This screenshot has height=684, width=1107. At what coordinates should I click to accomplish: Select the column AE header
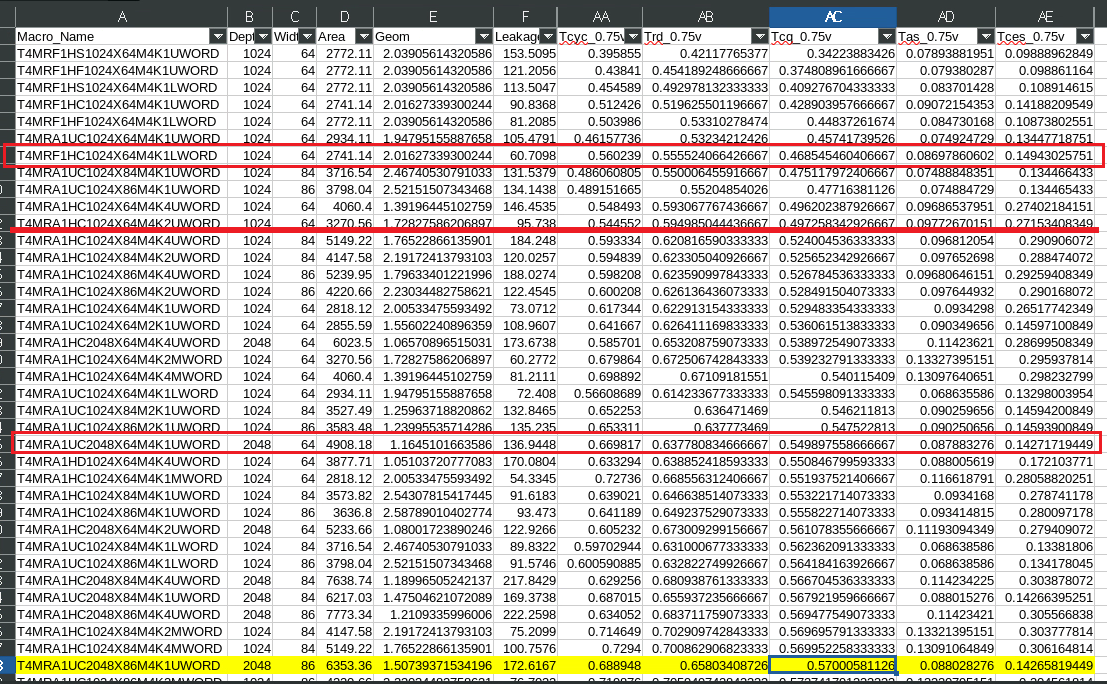point(1045,17)
